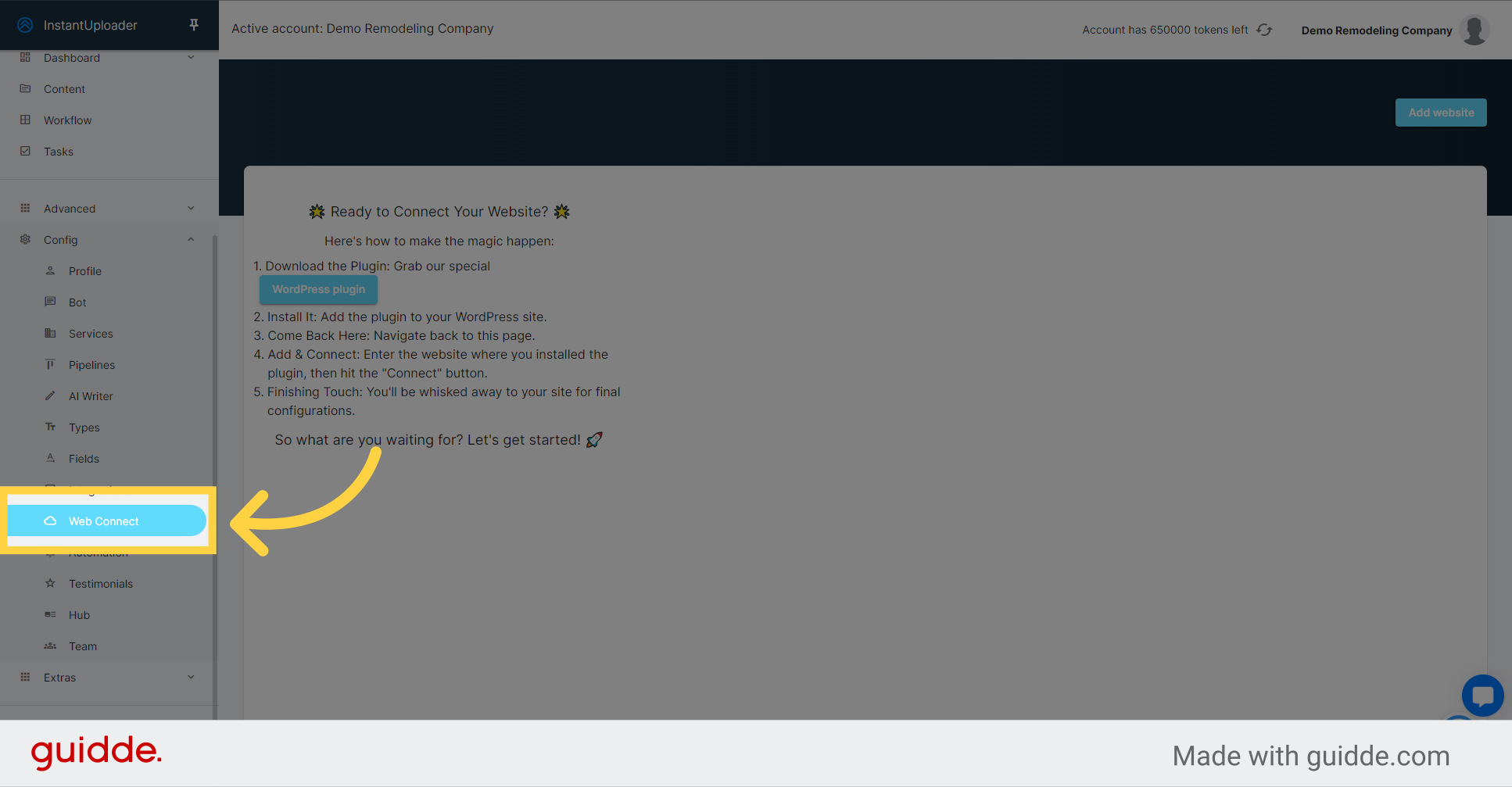Click the Dashboard label in sidebar
This screenshot has width=1512, height=787.
pyautogui.click(x=72, y=58)
